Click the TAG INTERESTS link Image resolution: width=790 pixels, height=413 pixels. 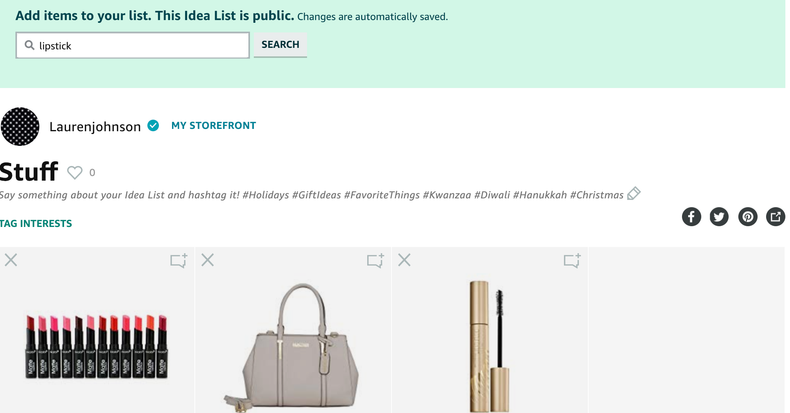[x=36, y=224]
